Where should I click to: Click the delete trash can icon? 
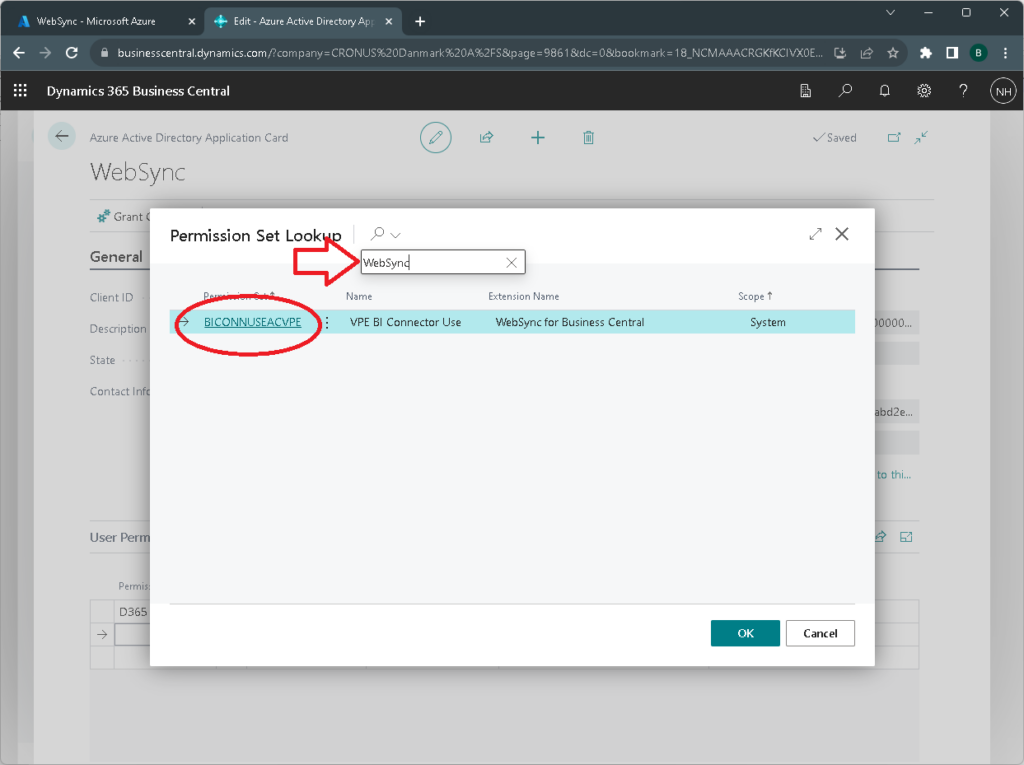point(589,137)
